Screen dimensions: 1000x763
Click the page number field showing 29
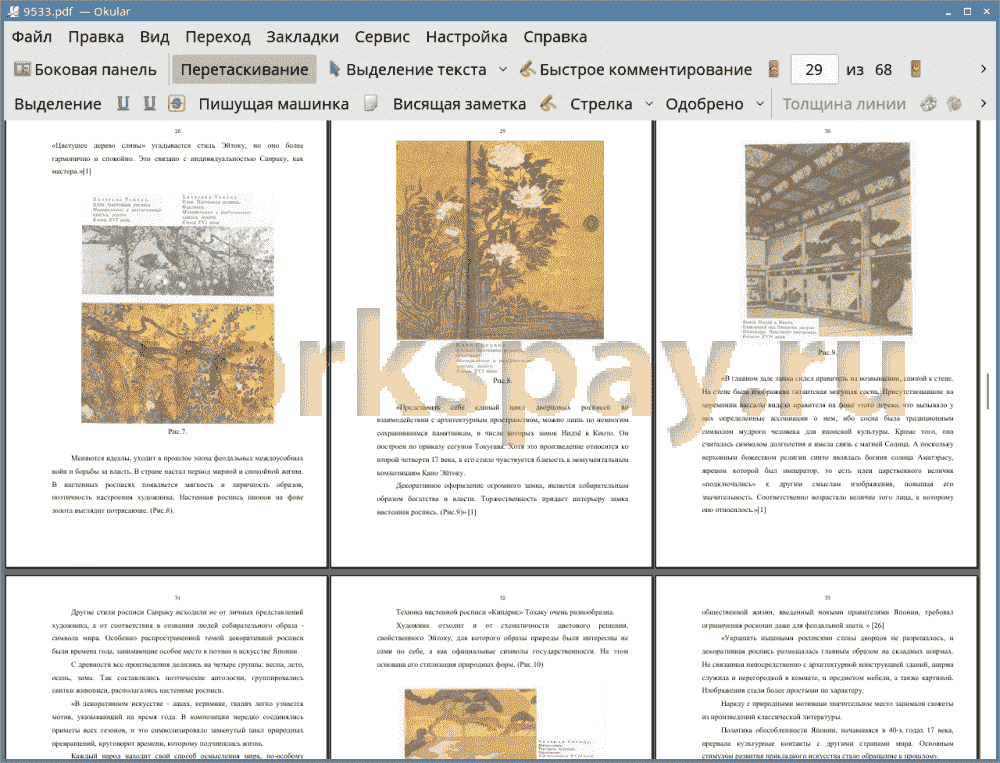(814, 70)
